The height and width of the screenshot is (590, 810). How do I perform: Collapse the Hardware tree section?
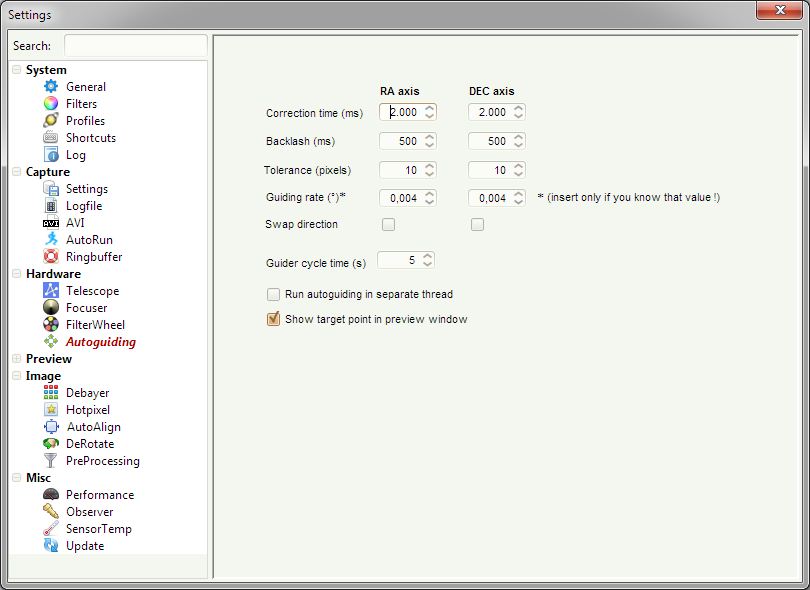(x=17, y=273)
